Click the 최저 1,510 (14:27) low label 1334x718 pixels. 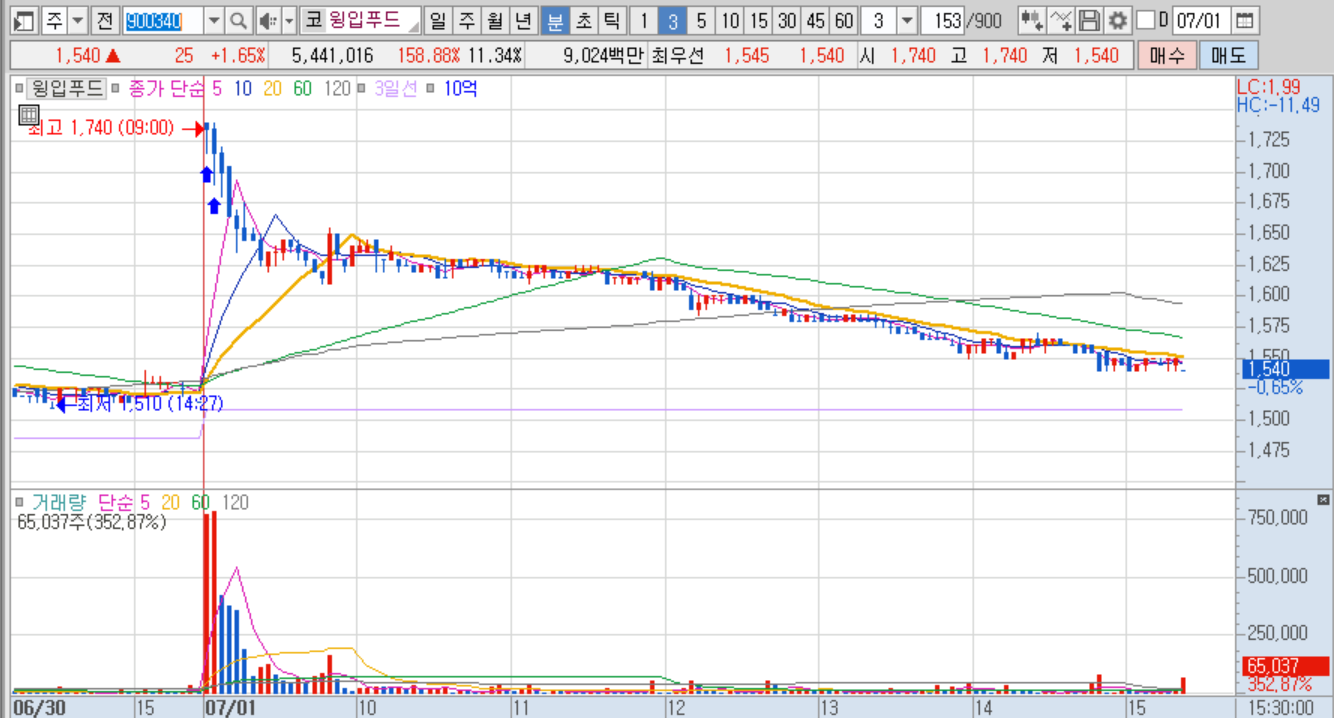[148, 404]
